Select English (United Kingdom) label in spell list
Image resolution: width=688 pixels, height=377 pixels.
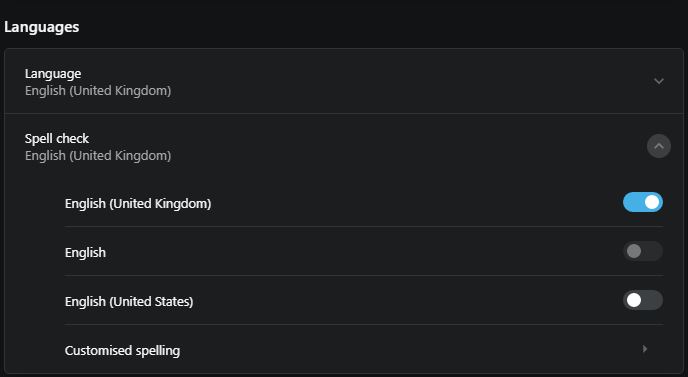click(138, 204)
